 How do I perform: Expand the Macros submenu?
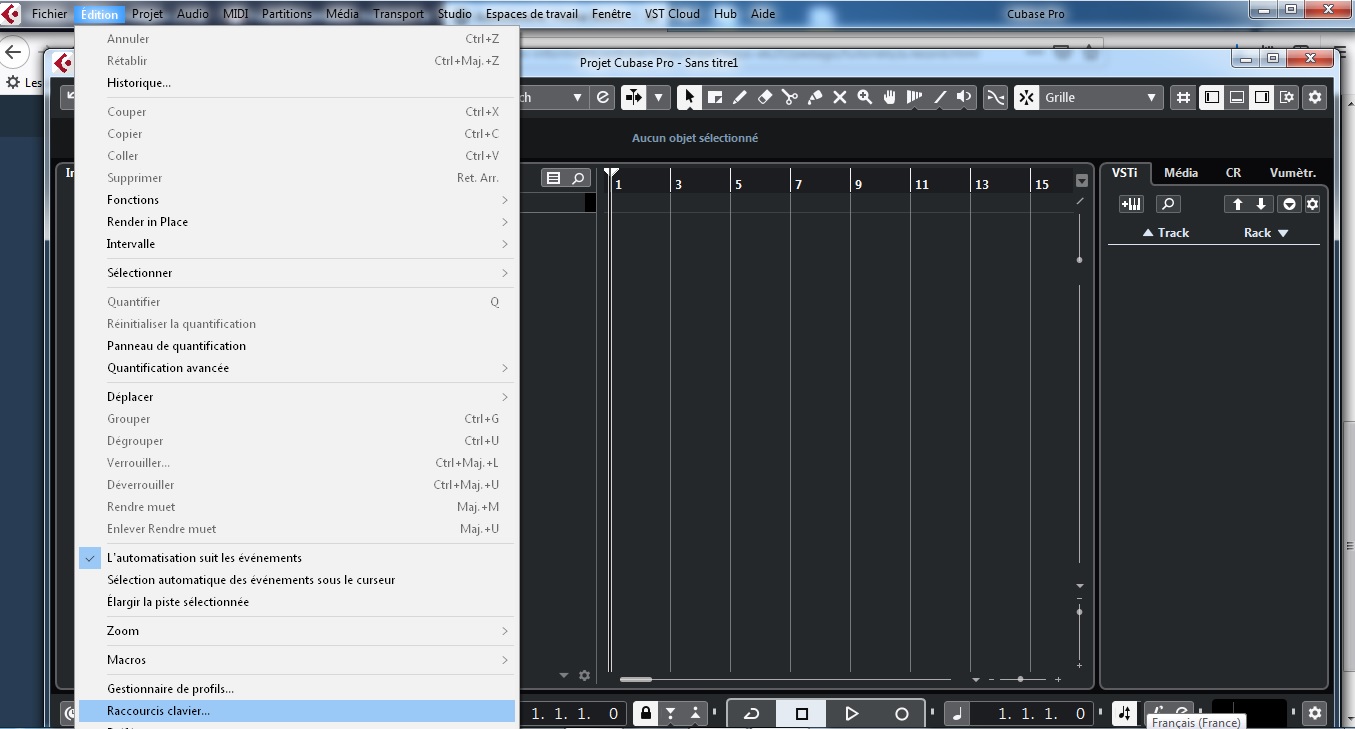coord(296,660)
